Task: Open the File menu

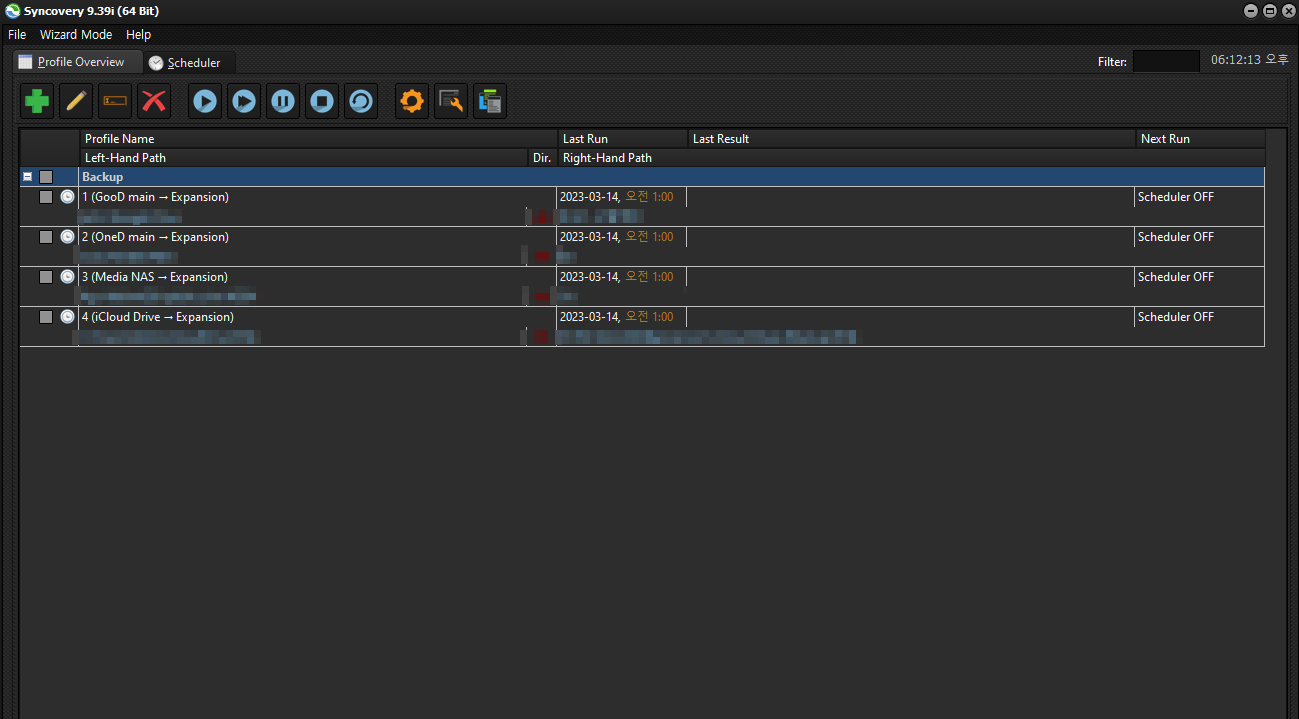Action: point(17,34)
